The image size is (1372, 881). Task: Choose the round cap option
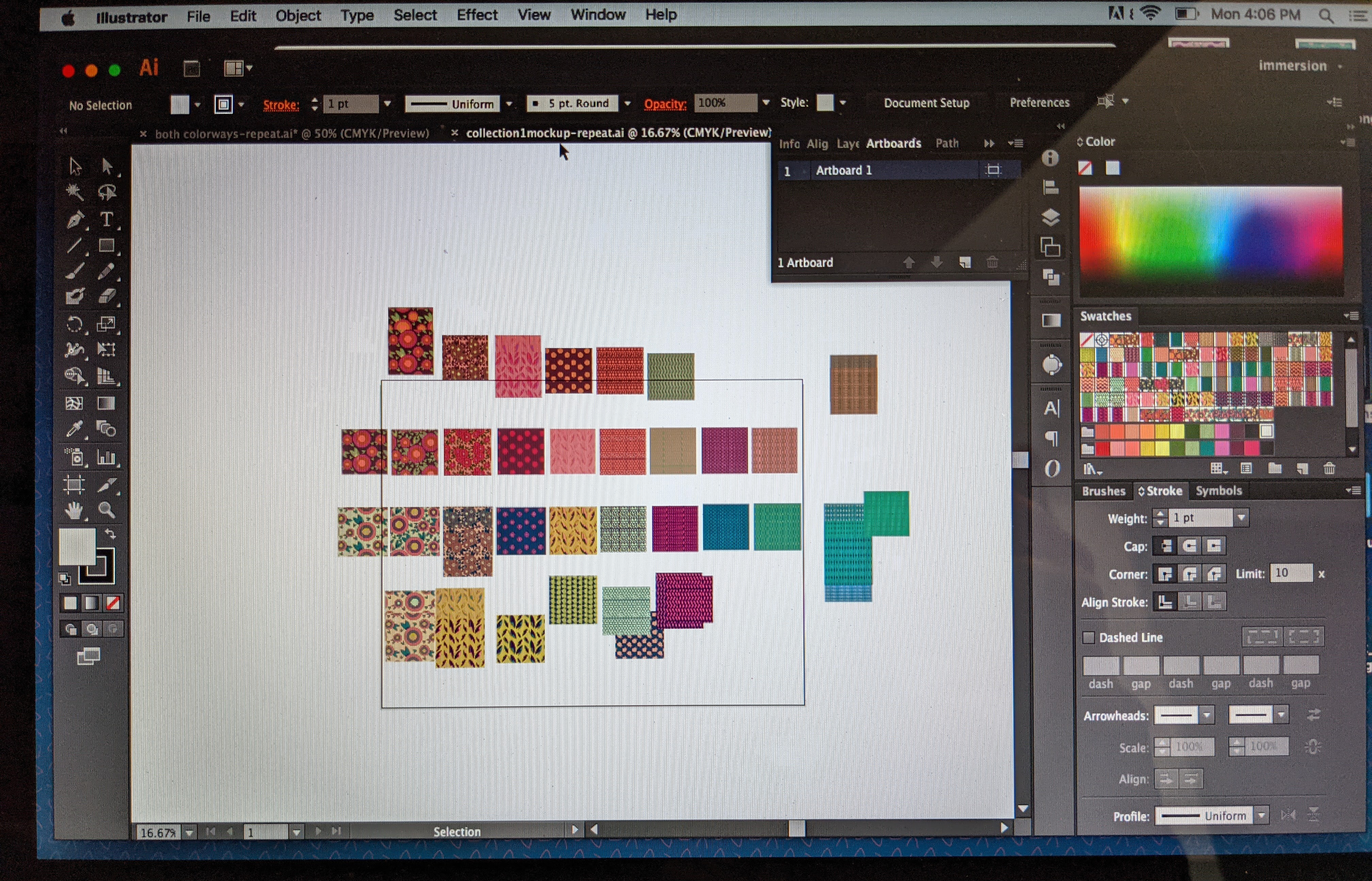1190,546
